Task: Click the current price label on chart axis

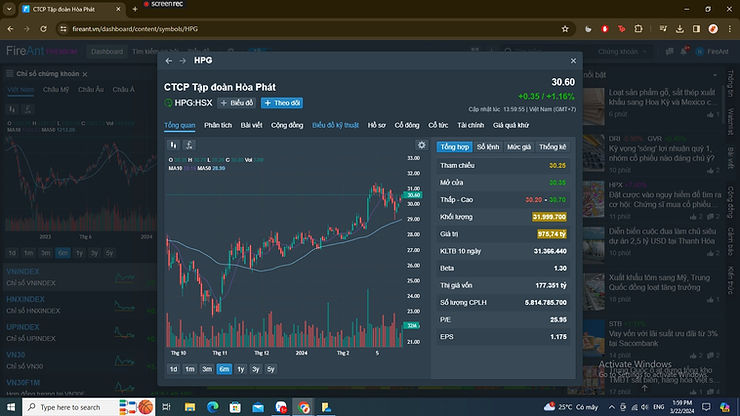Action: pos(412,195)
